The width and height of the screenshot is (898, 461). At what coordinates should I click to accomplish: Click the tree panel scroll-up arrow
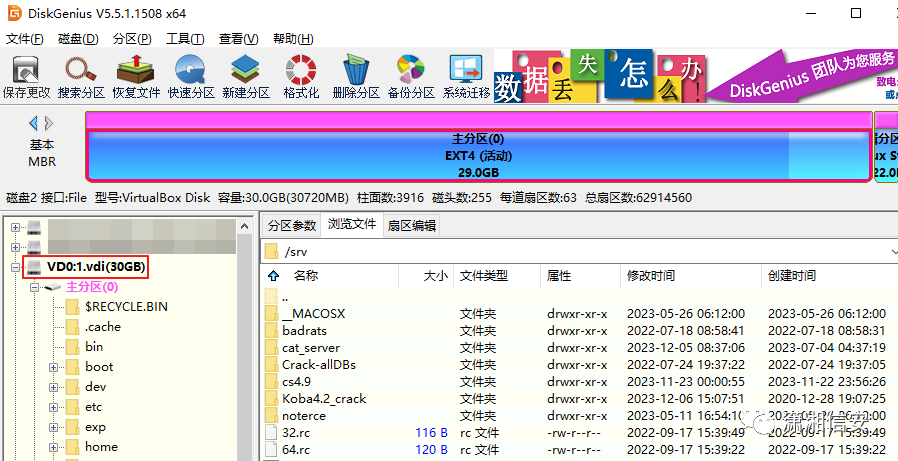coord(245,227)
